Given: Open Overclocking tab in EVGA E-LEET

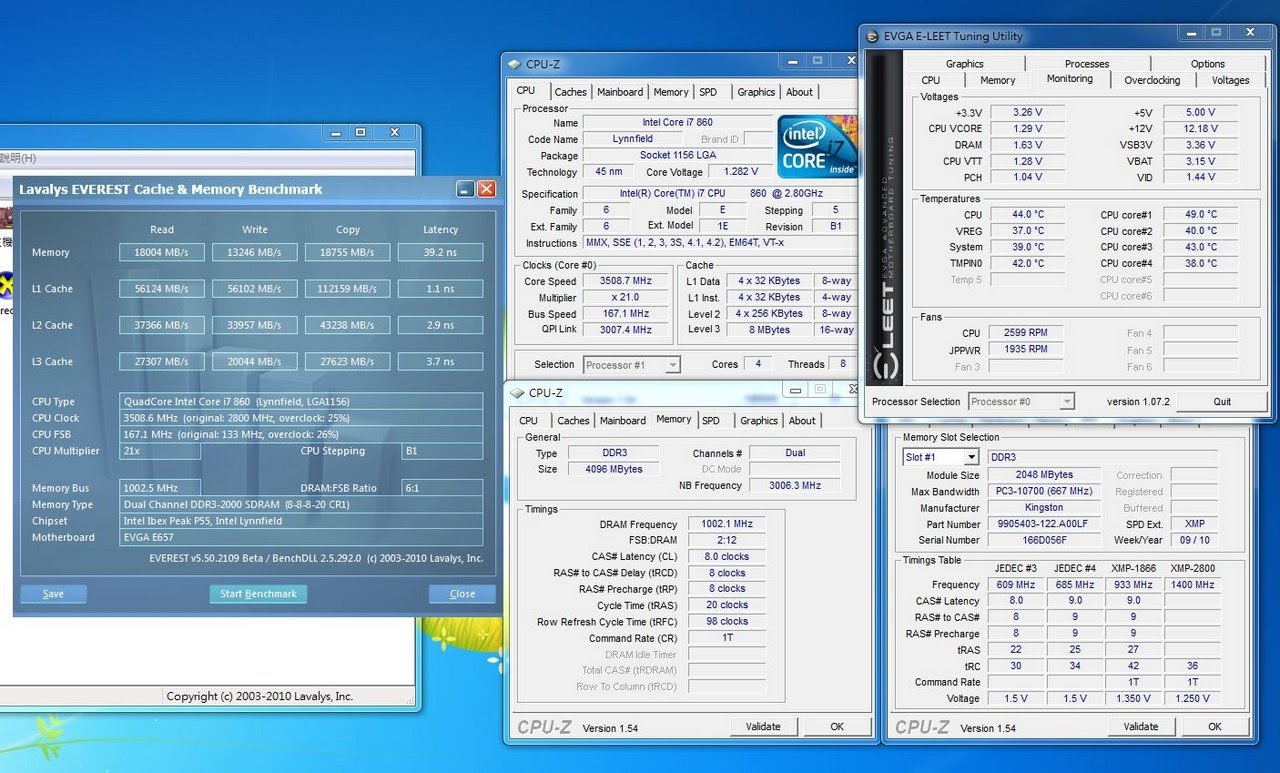Looking at the screenshot, I should pos(1152,80).
